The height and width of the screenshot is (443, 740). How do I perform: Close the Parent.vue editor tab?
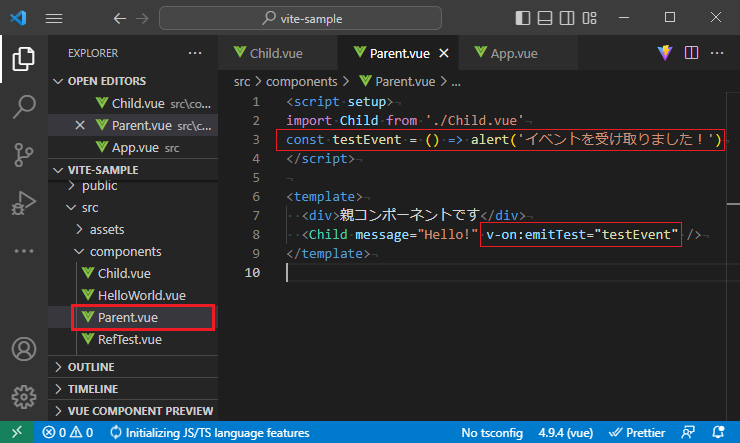pyautogui.click(x=444, y=53)
